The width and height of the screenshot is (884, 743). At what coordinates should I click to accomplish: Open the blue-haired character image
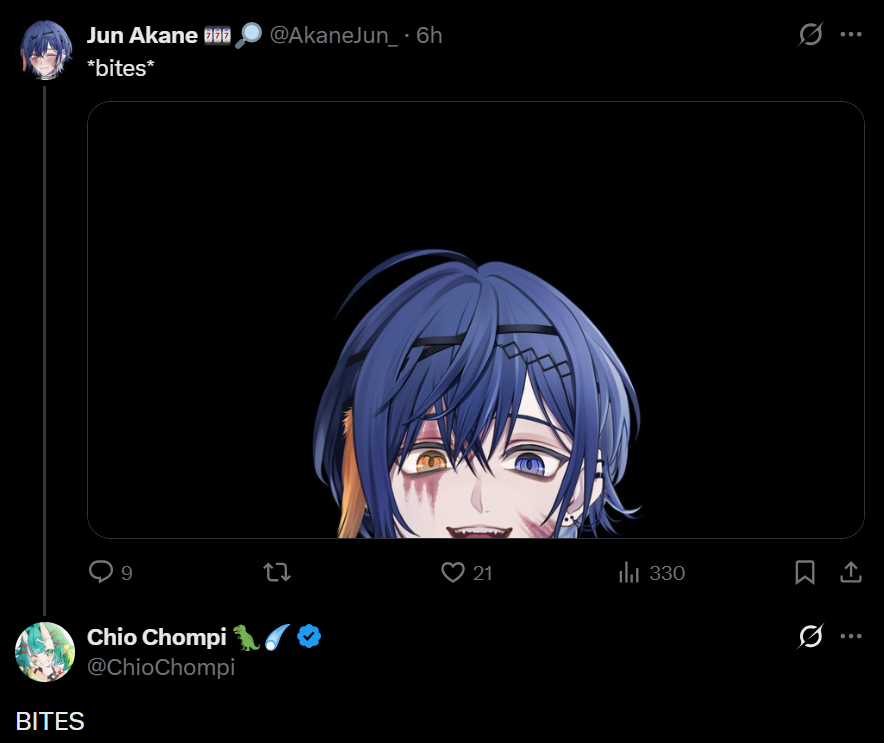(x=476, y=320)
